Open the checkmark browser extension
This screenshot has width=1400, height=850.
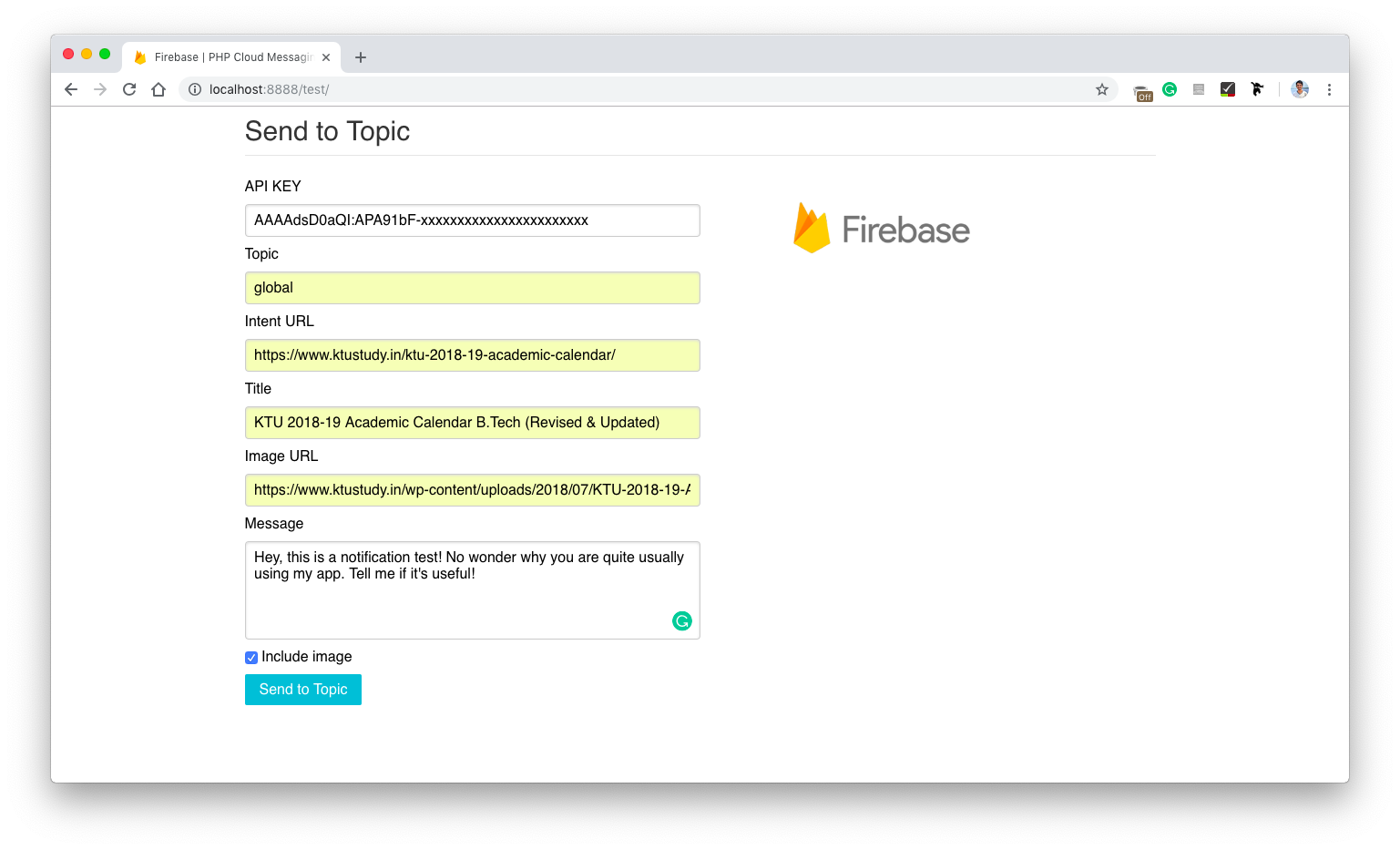click(1228, 89)
